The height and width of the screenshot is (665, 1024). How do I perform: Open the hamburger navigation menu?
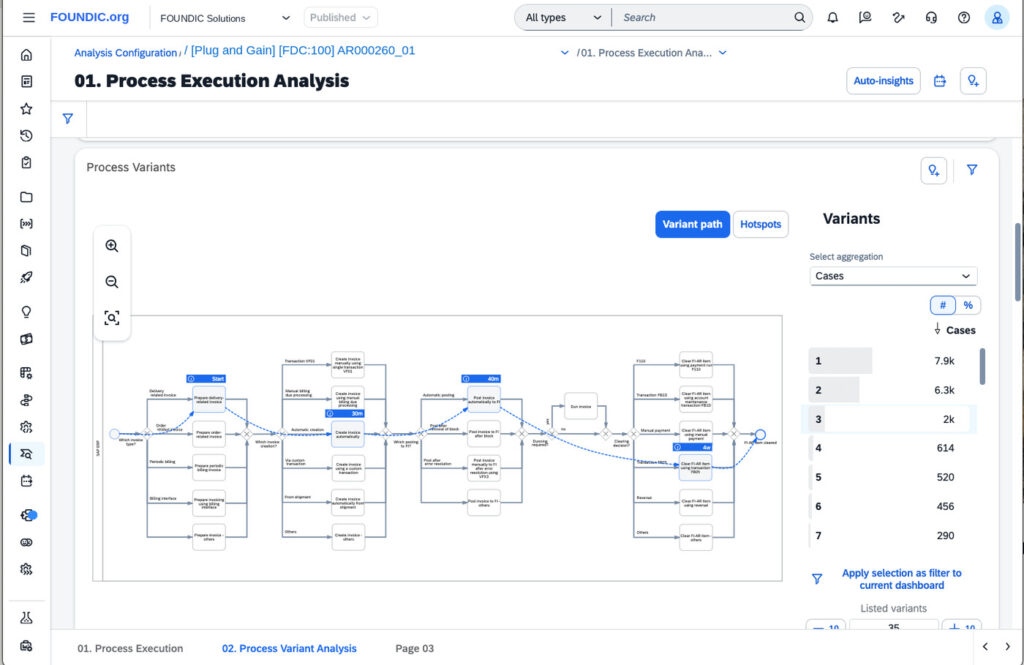[29, 18]
